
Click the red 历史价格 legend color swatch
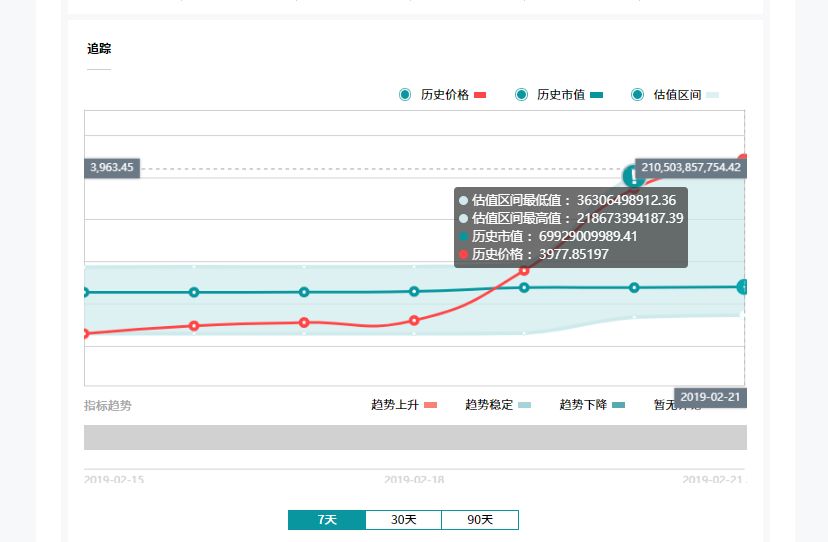coord(480,95)
